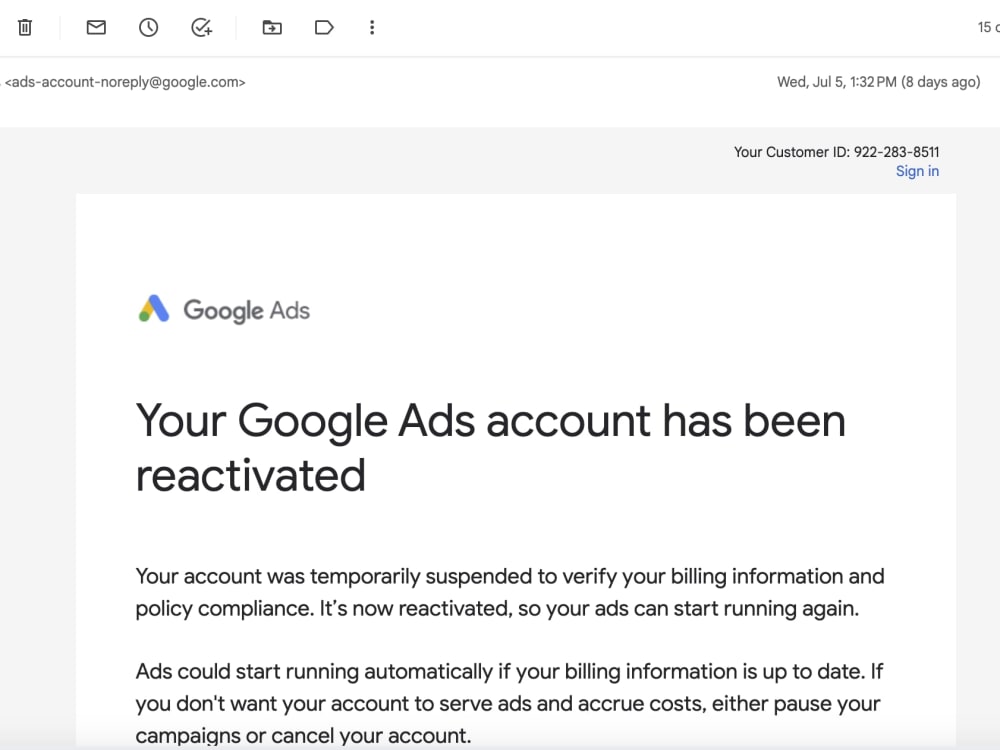This screenshot has height=750, width=1000.
Task: Click the Delete trash icon
Action: point(25,28)
